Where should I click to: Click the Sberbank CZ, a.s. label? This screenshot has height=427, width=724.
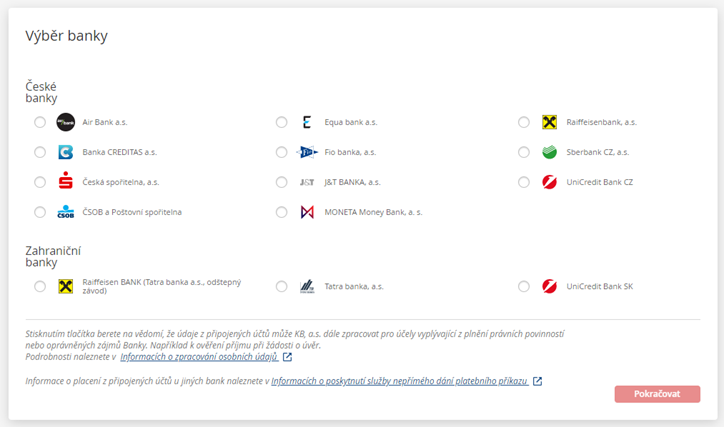pos(597,152)
